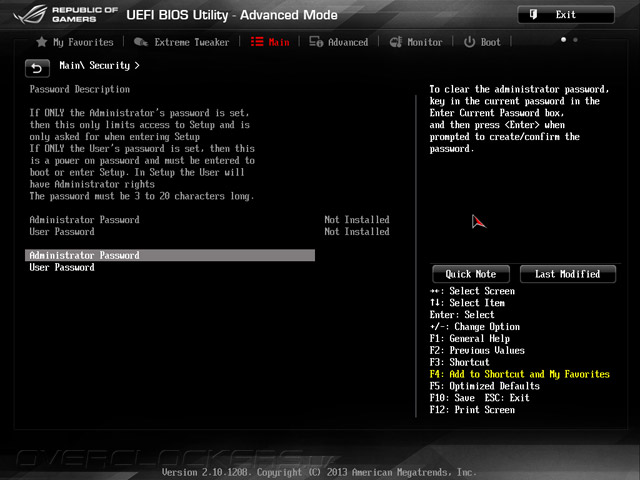Click the star icon of My Favorites

tap(42, 42)
